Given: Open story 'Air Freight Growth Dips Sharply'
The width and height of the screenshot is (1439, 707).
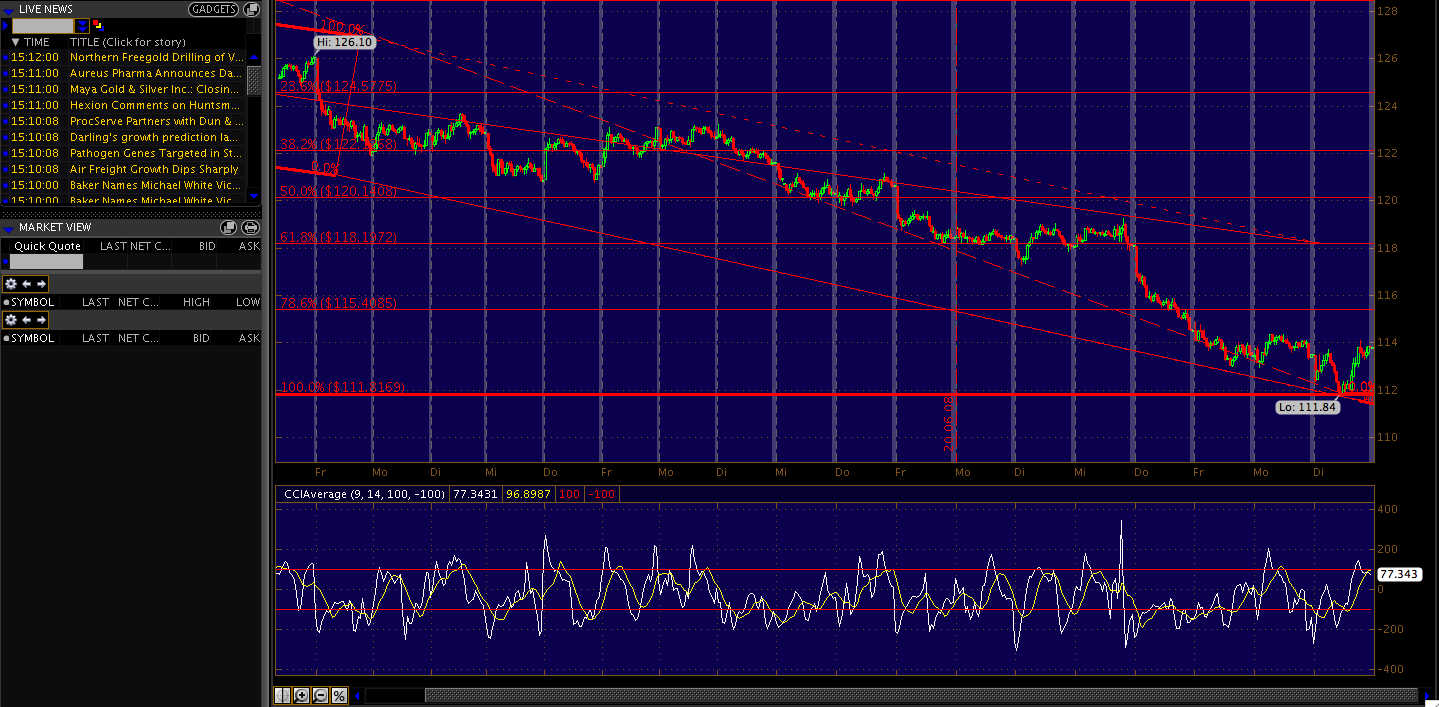Looking at the screenshot, I should tap(154, 169).
